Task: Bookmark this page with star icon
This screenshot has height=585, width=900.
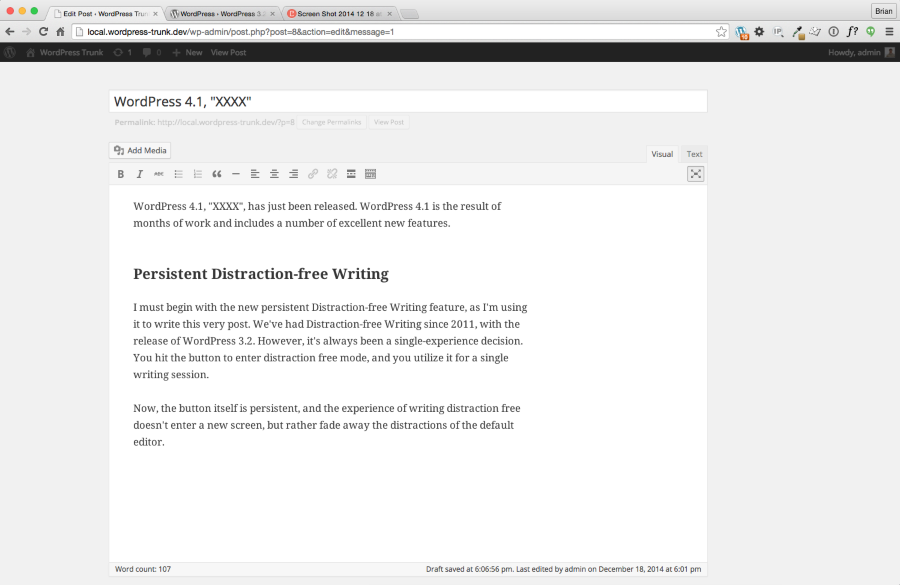Action: pyautogui.click(x=721, y=32)
